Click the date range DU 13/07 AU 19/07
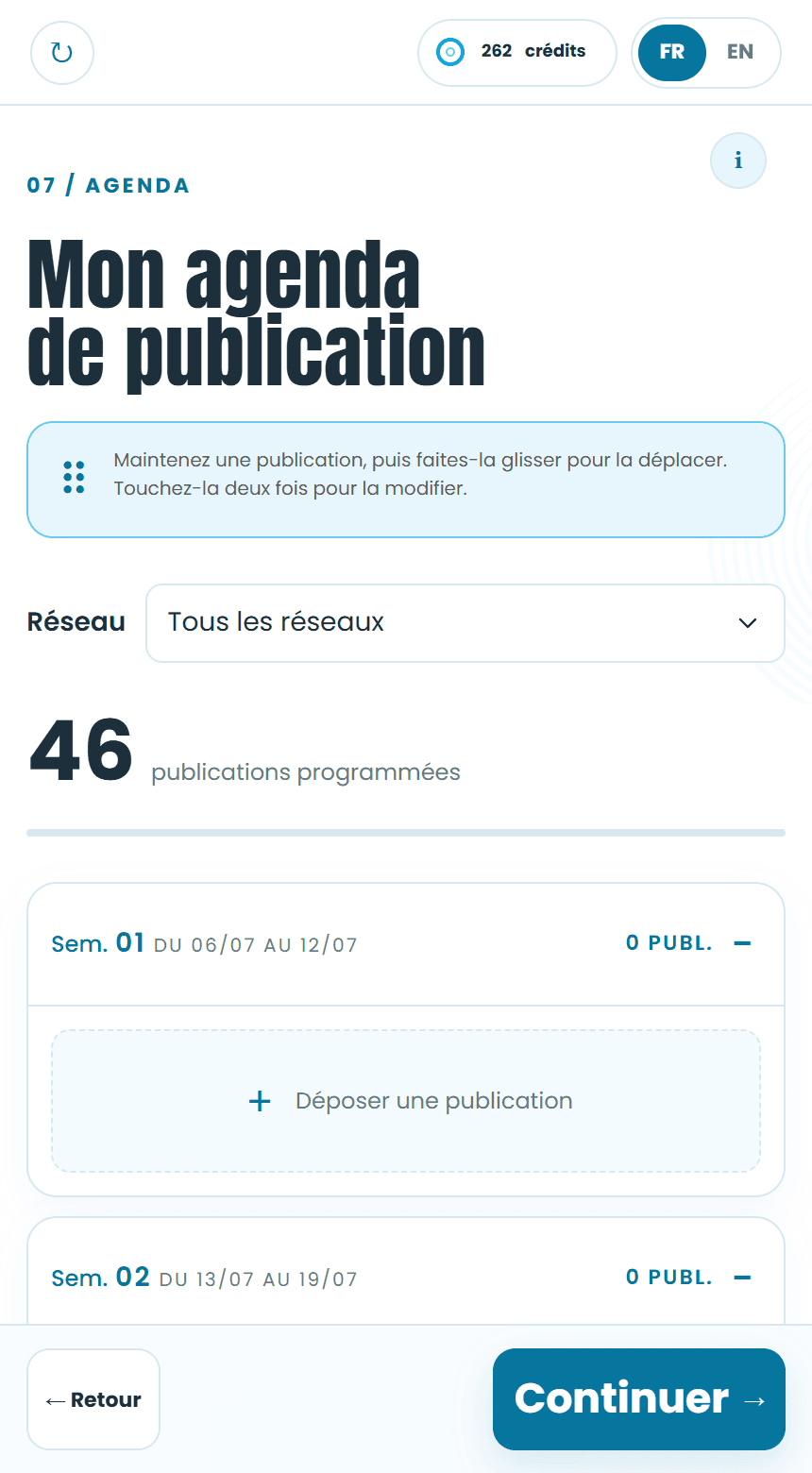Image resolution: width=812 pixels, height=1473 pixels. coord(259,1279)
